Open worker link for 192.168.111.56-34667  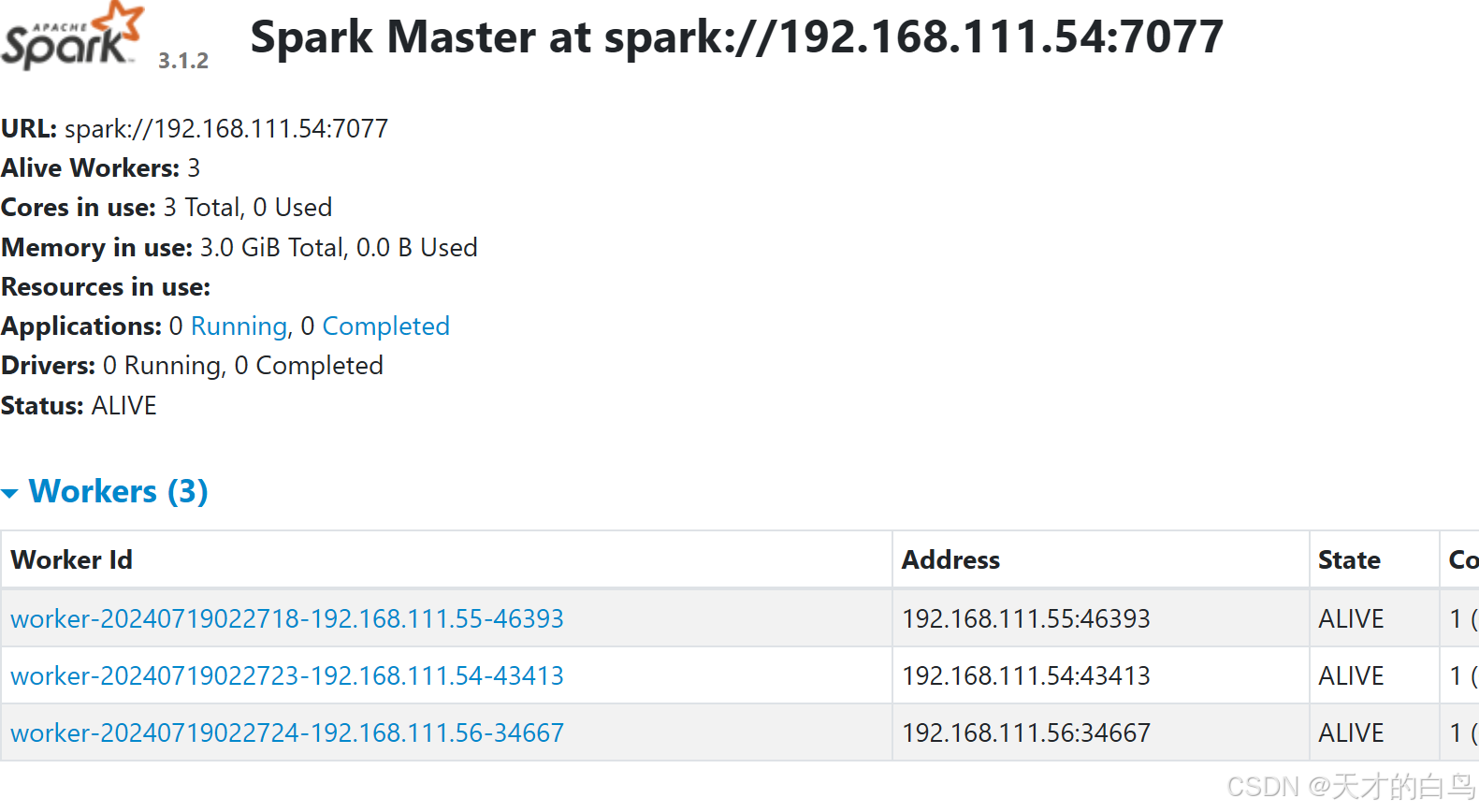tap(286, 732)
